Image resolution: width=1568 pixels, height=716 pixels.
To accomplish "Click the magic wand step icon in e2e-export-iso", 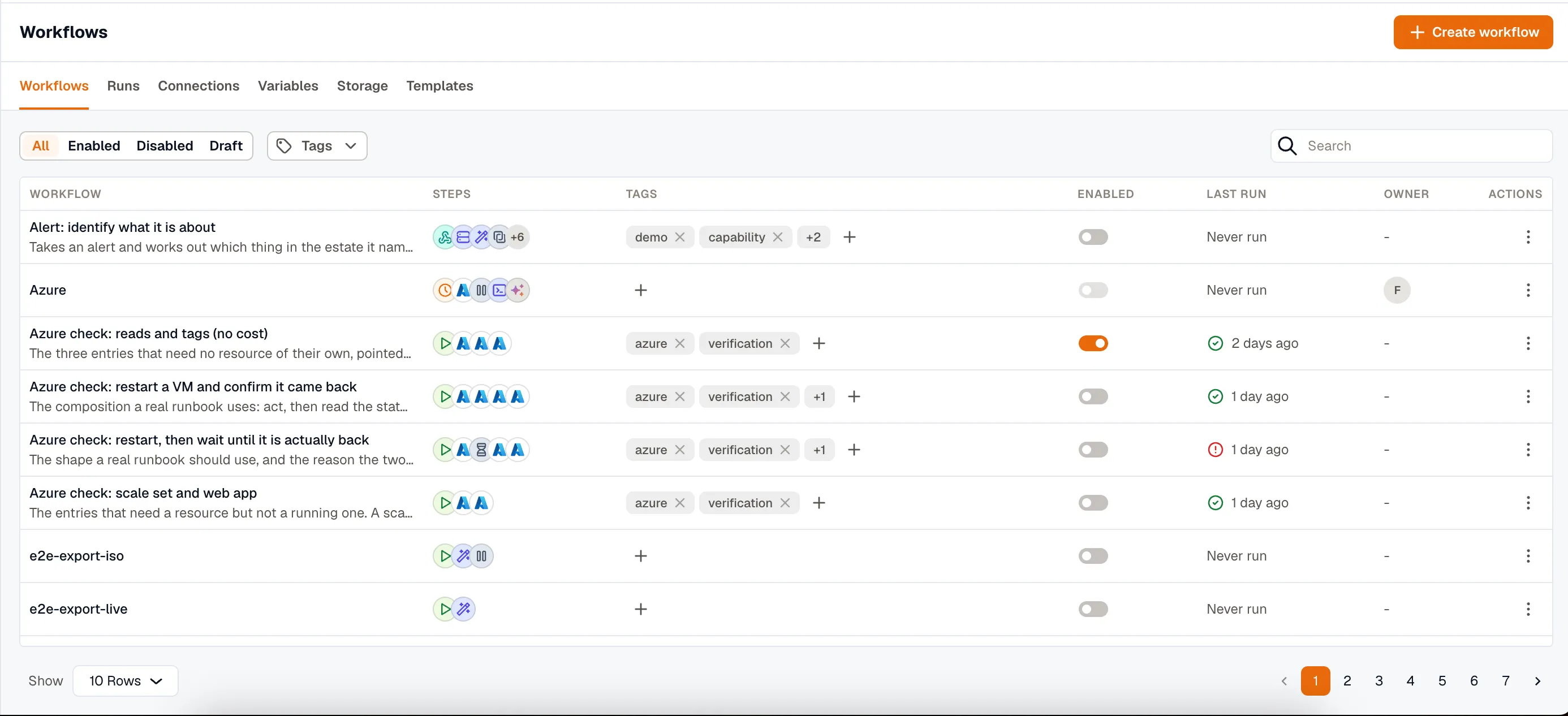I will pyautogui.click(x=463, y=556).
